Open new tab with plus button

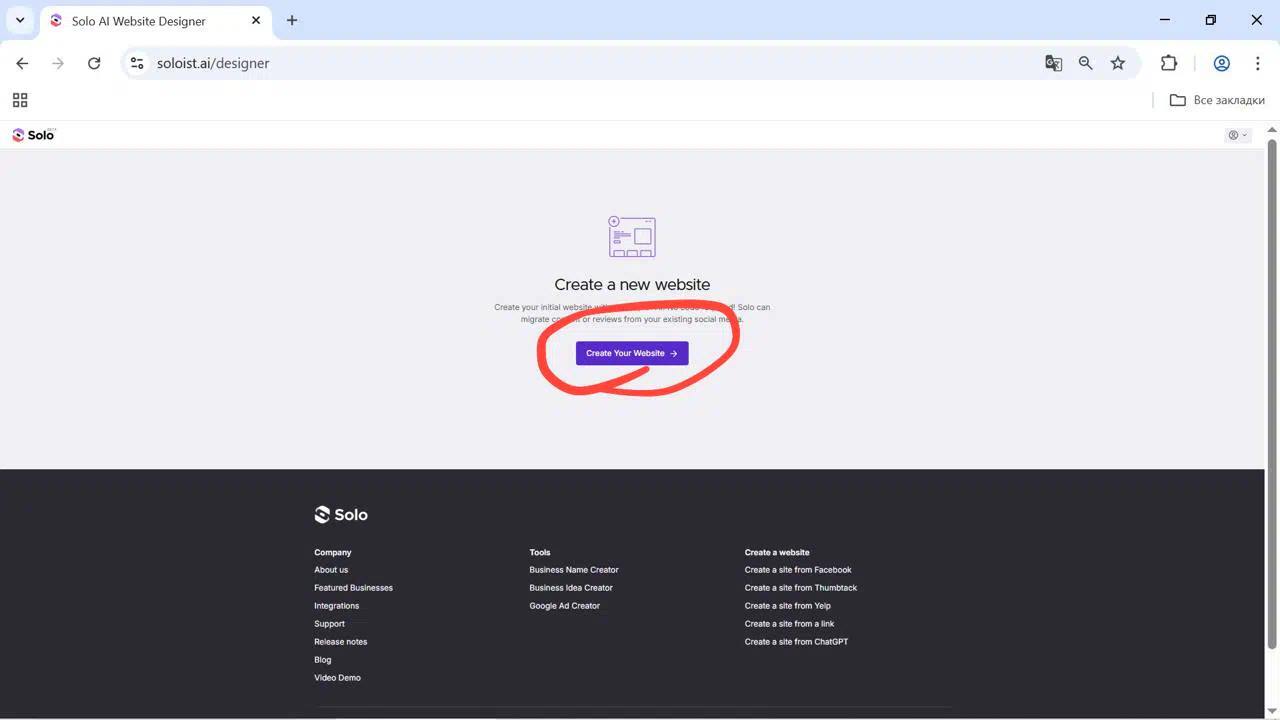[292, 20]
